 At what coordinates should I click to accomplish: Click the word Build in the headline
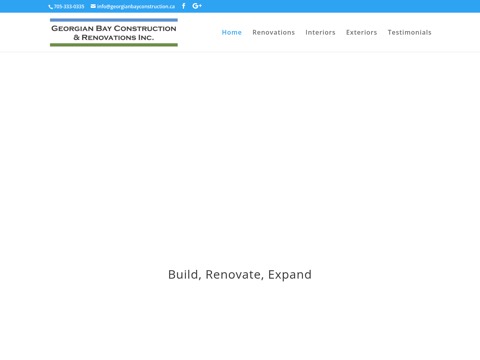[x=184, y=275]
